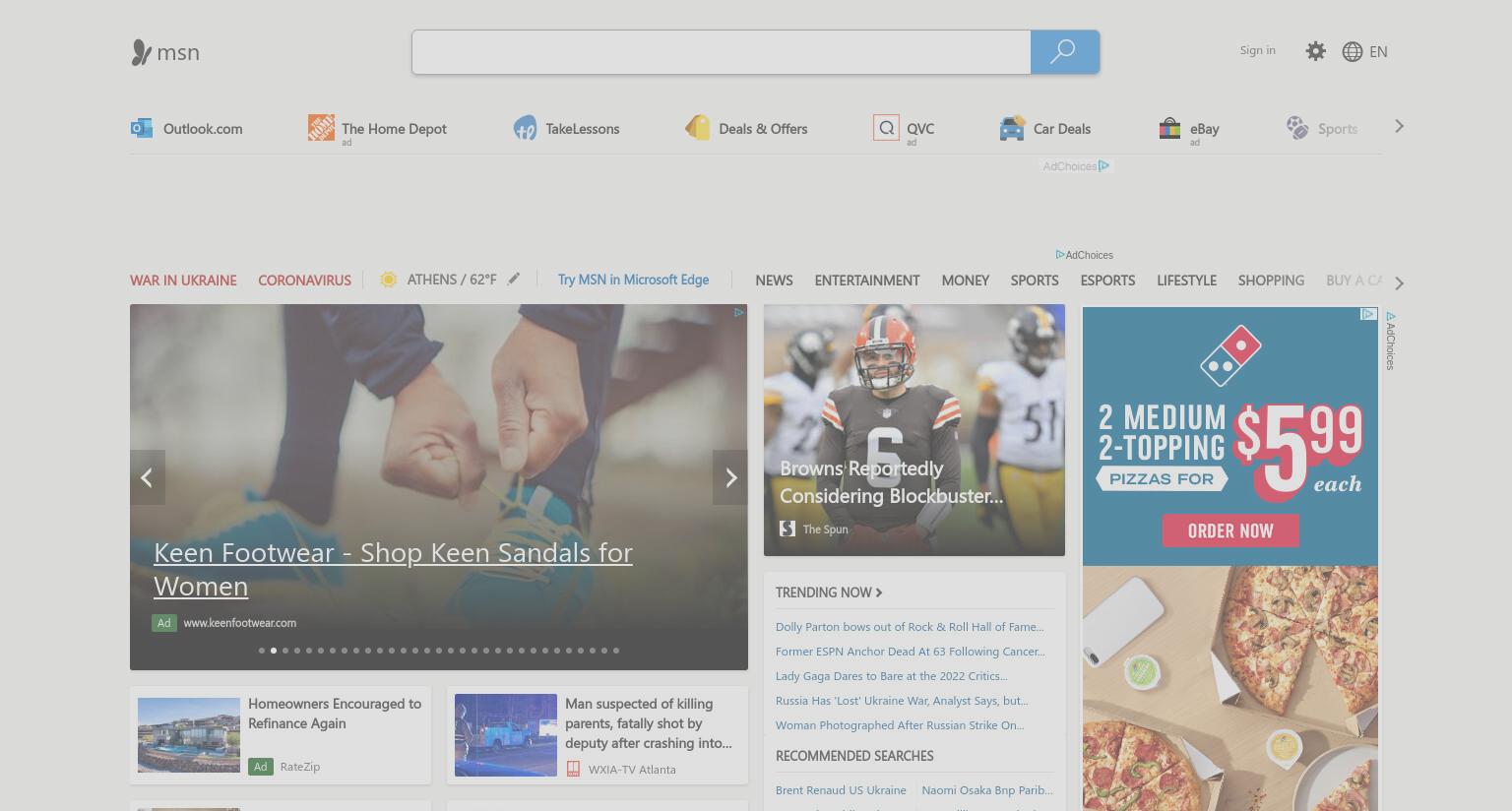Click into the search text box
1512x811 pixels.
coord(722,52)
